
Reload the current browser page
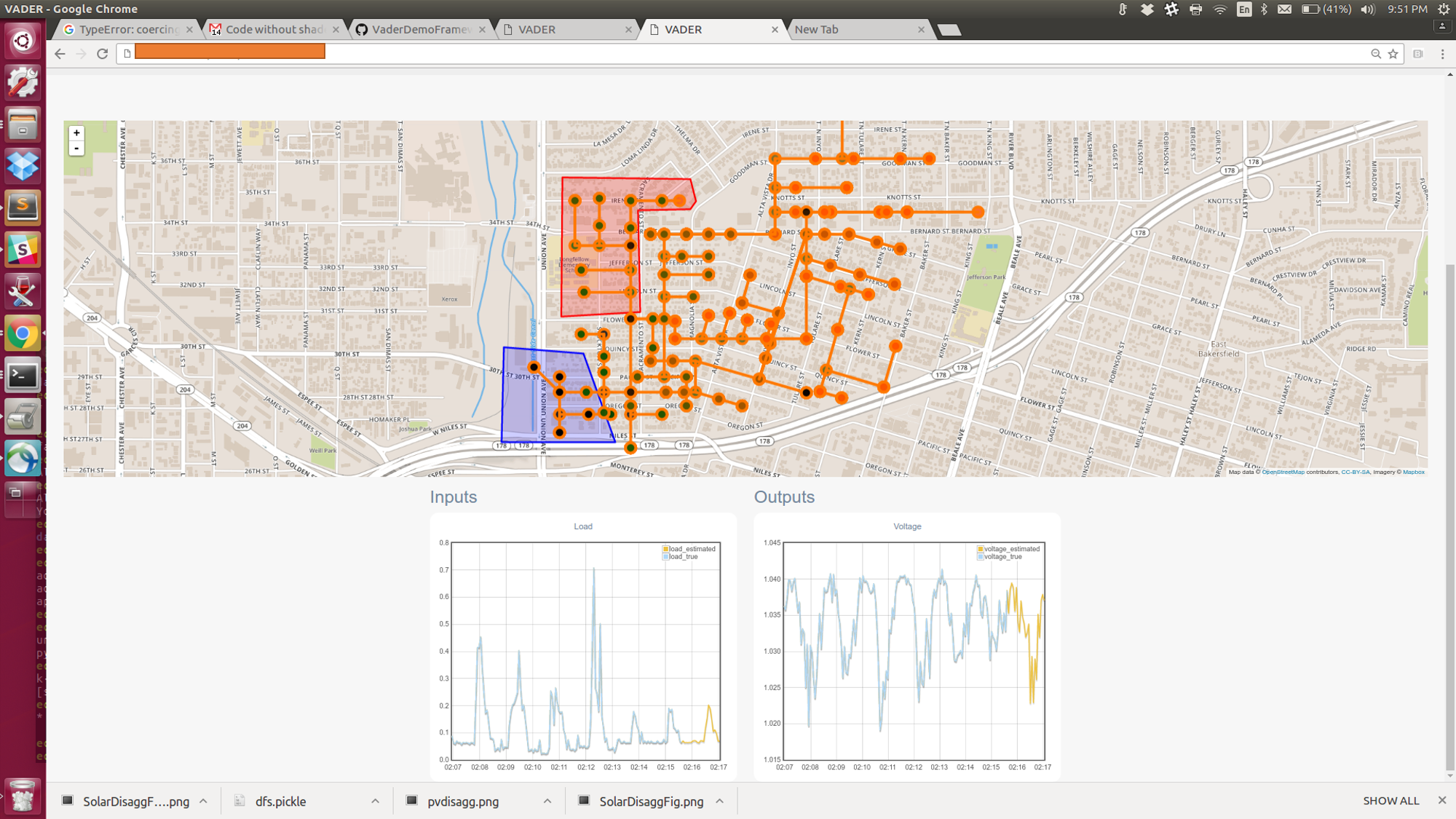[x=102, y=54]
